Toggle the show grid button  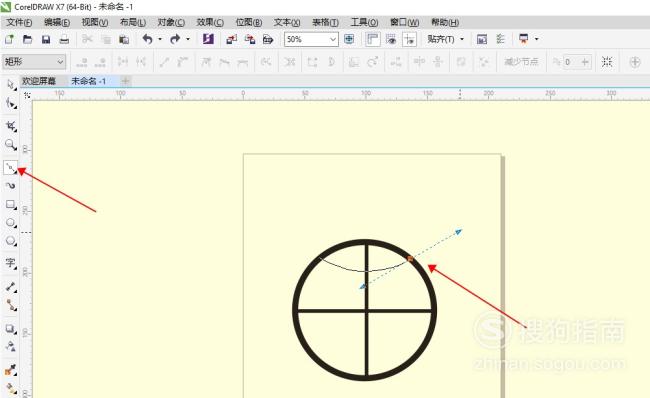(391, 39)
